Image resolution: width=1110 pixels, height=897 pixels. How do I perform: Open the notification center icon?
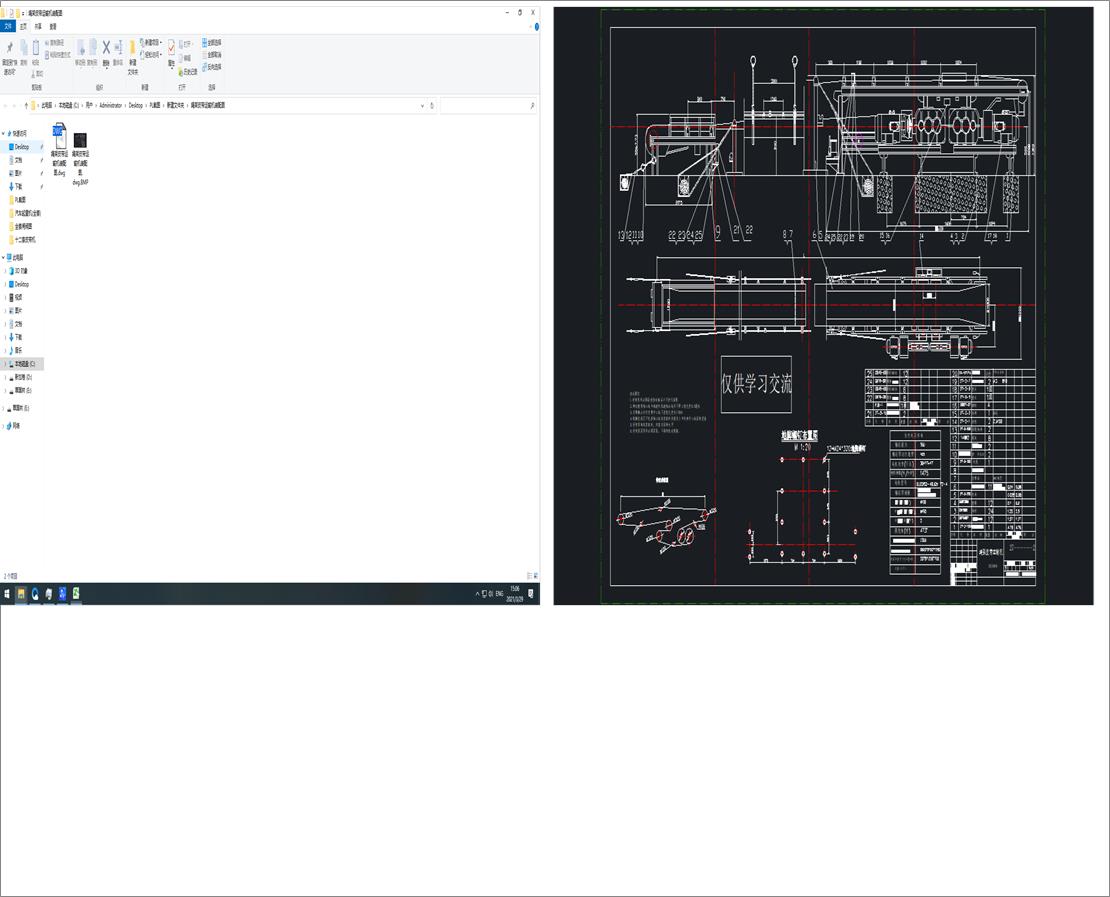(x=531, y=594)
